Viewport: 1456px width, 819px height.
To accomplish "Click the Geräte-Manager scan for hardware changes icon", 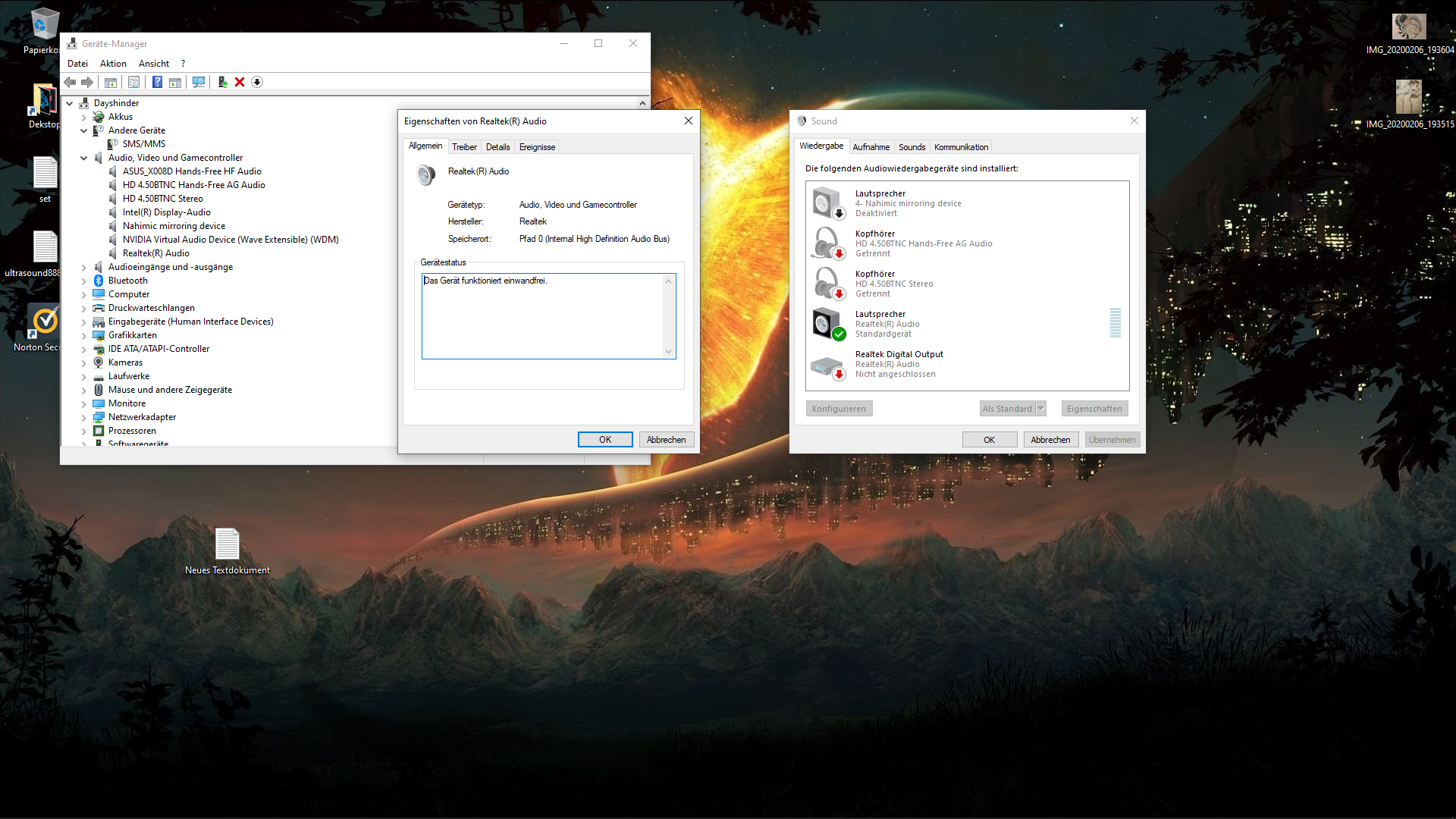I will (199, 82).
